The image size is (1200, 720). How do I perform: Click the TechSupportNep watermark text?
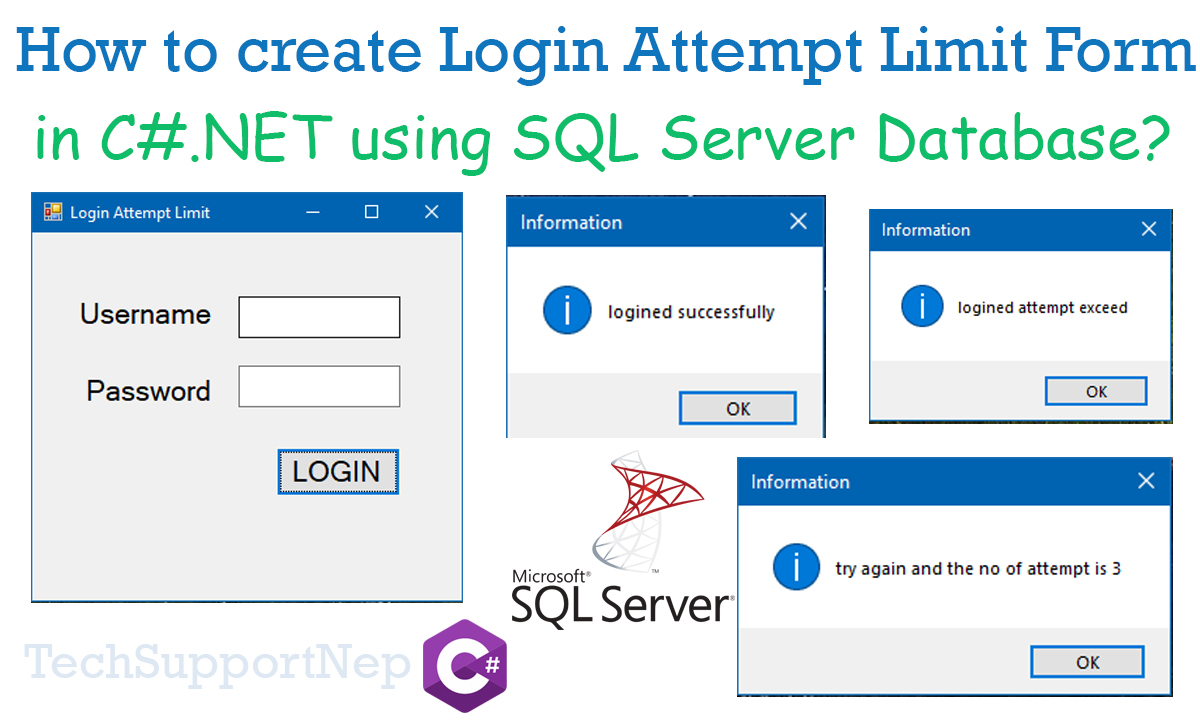215,662
